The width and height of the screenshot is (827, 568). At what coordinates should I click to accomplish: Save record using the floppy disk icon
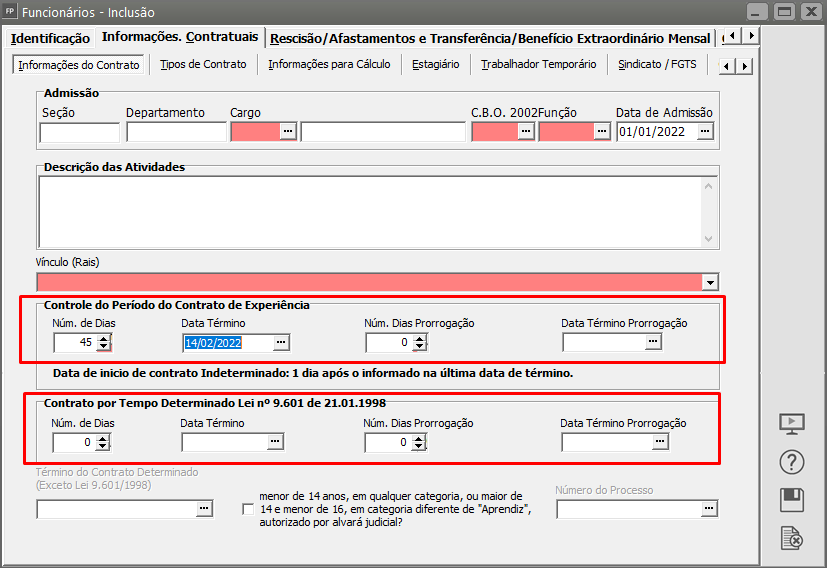(791, 500)
